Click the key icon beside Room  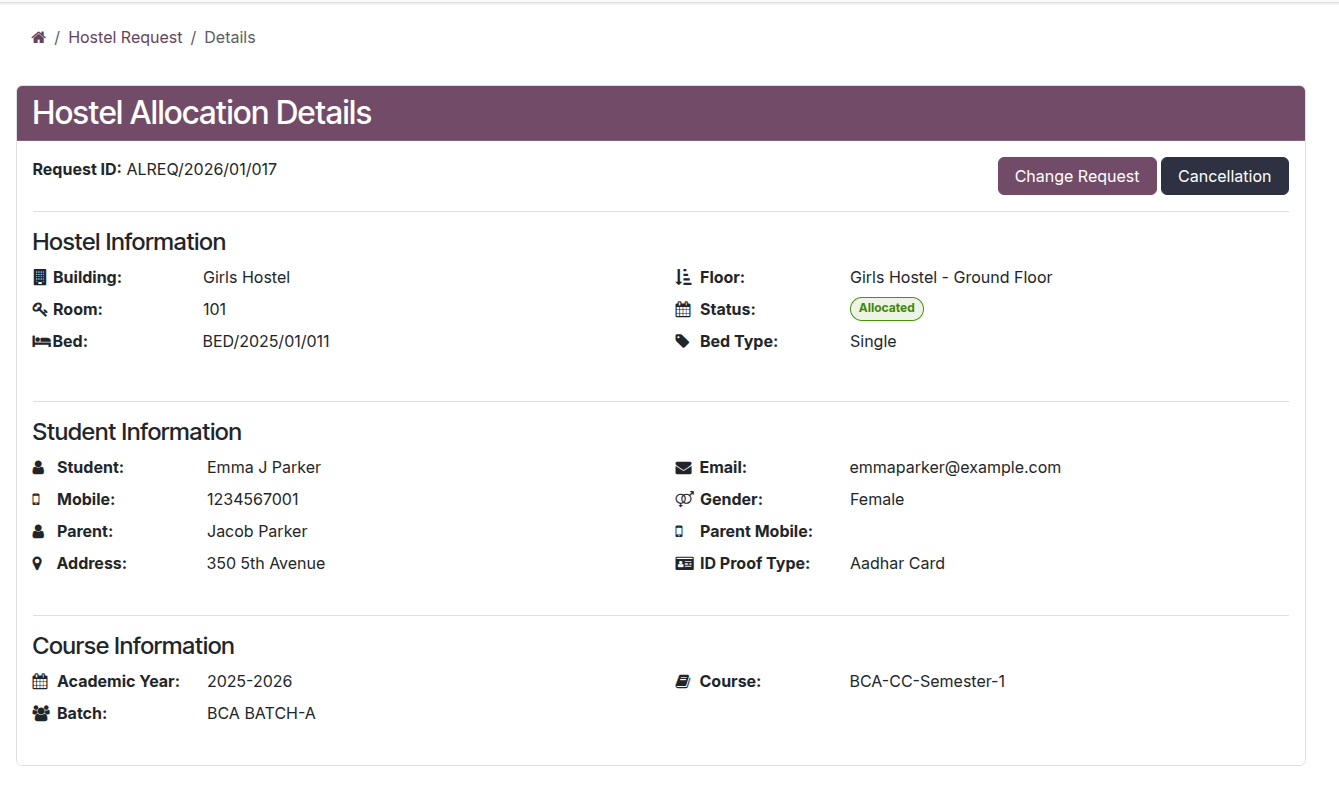point(40,310)
